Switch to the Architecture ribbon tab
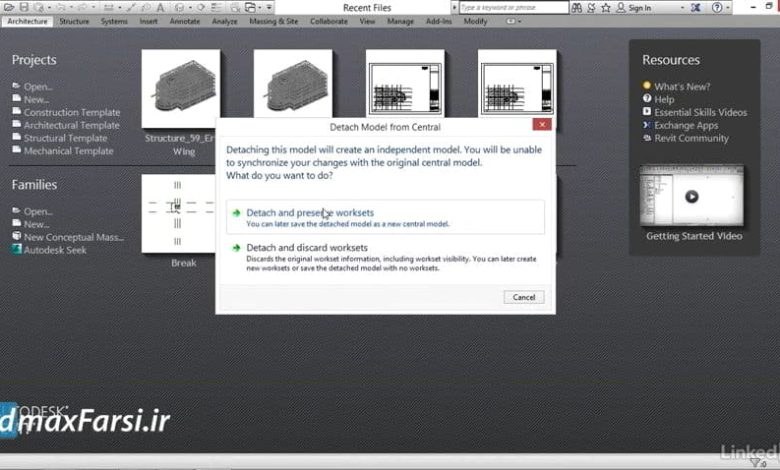The image size is (780, 470). [27, 21]
